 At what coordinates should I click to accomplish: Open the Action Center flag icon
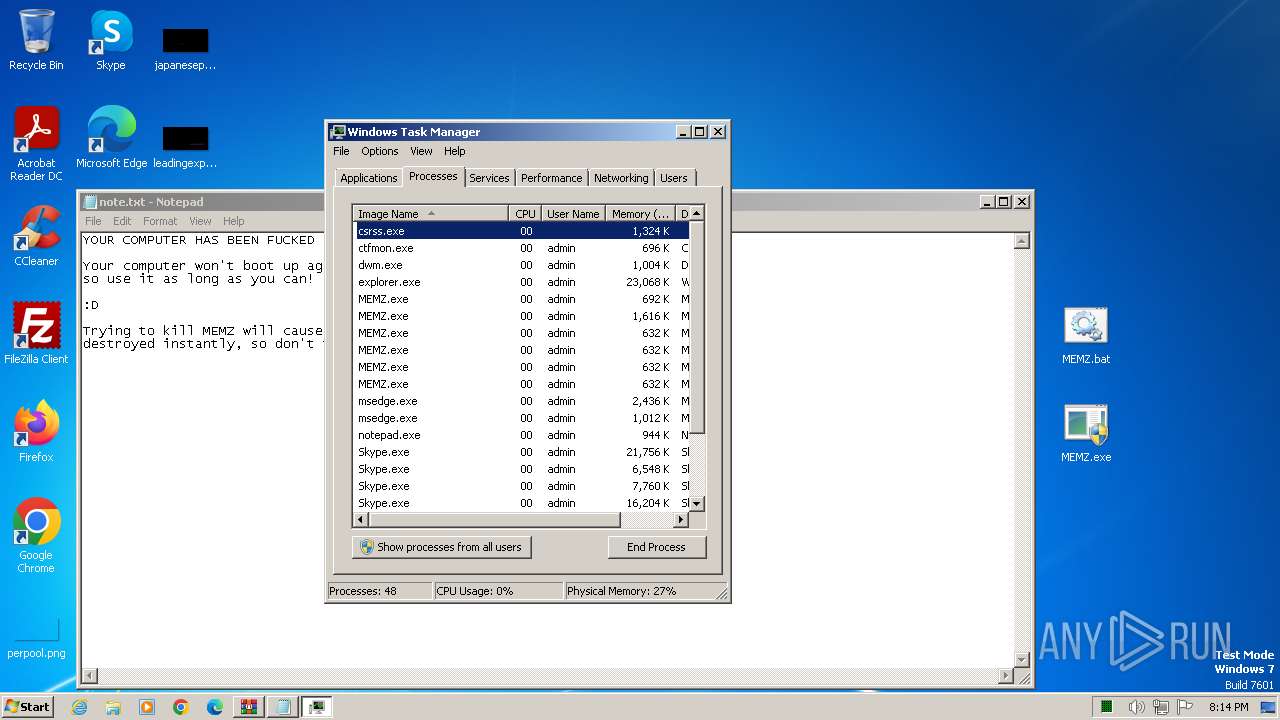click(1186, 707)
